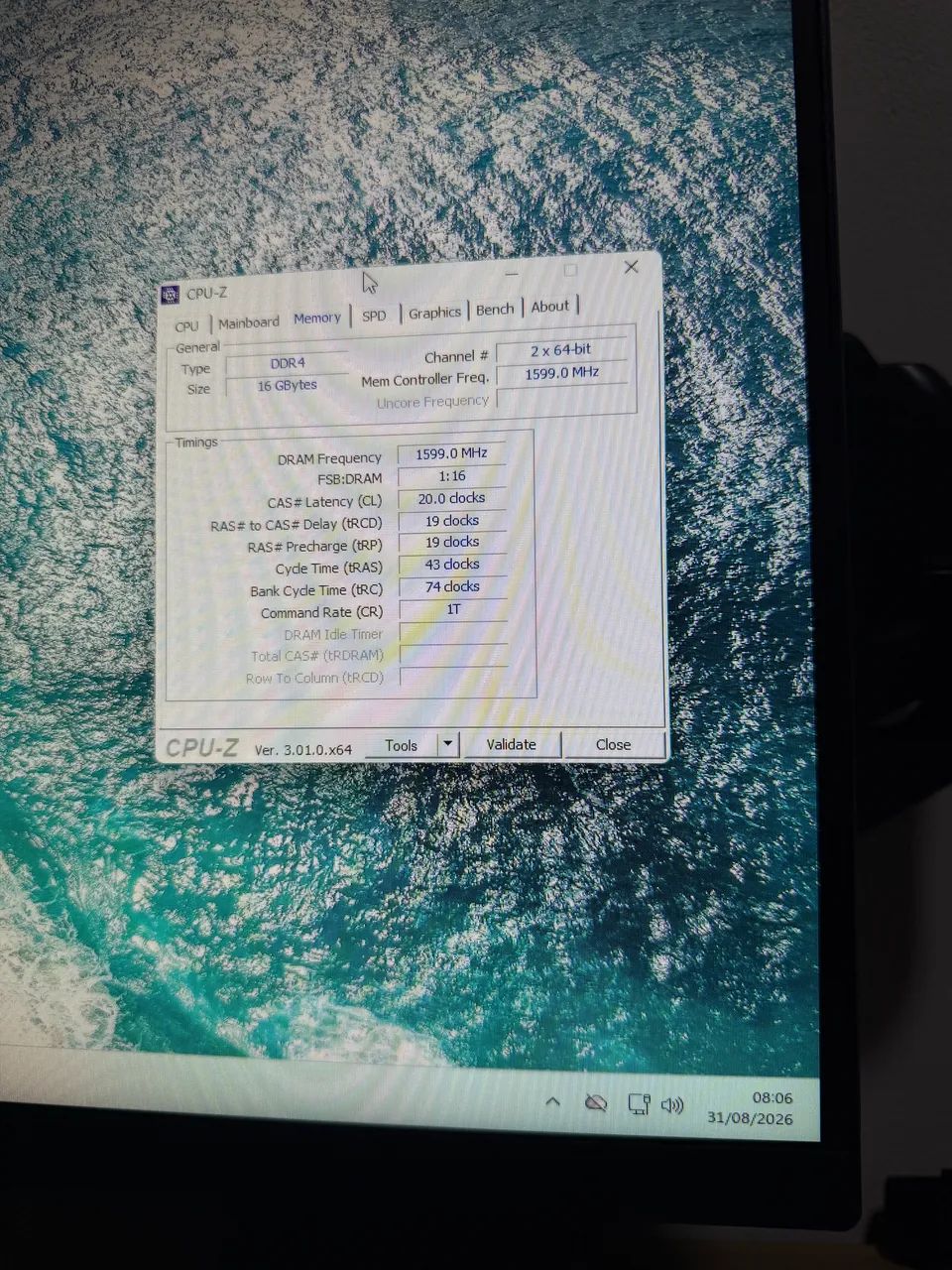Click the Ver. 3.01.0.x64 version text
The image size is (952, 1270).
pos(303,750)
